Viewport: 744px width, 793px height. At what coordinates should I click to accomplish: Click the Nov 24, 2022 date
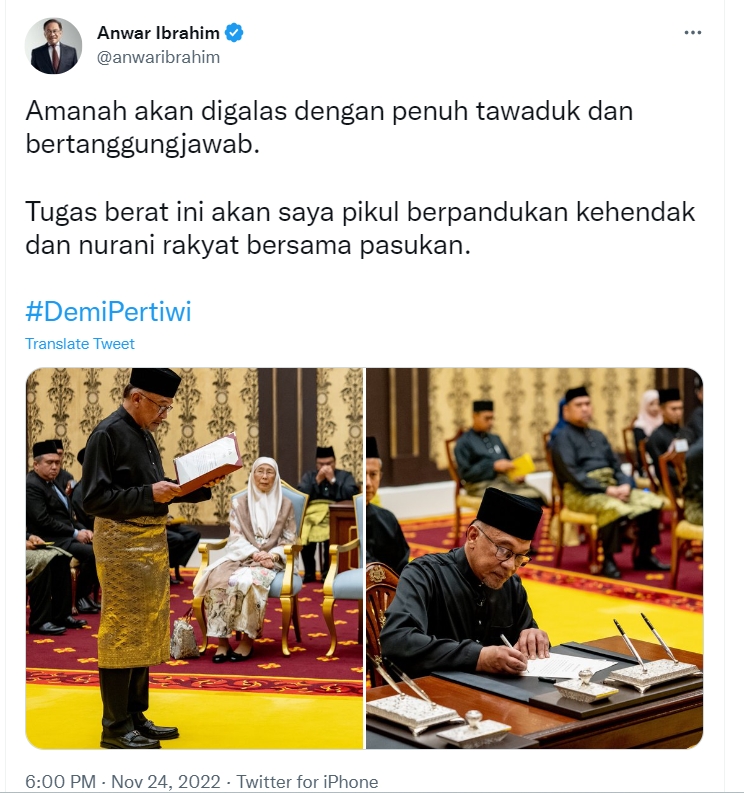coord(165,781)
